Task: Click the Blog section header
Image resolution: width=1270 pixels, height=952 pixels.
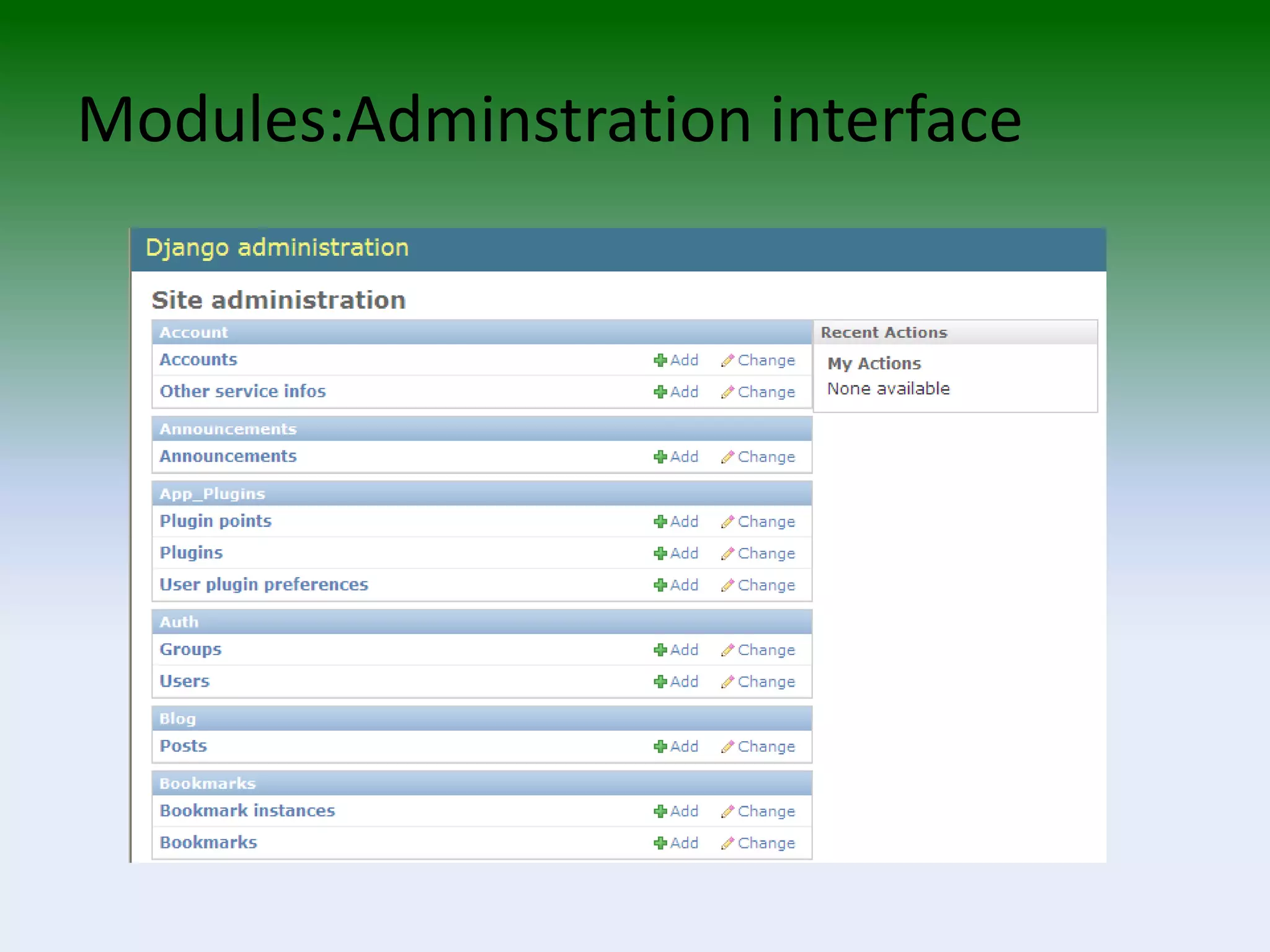Action: tap(177, 719)
